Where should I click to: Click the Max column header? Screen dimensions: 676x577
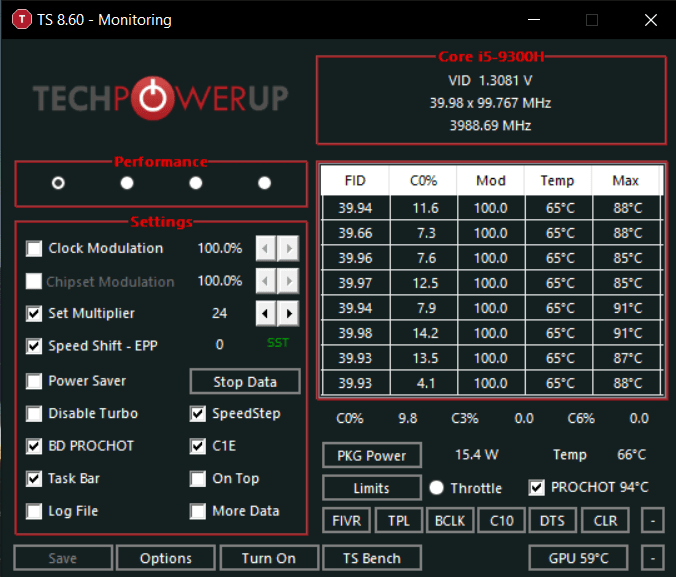tap(626, 180)
